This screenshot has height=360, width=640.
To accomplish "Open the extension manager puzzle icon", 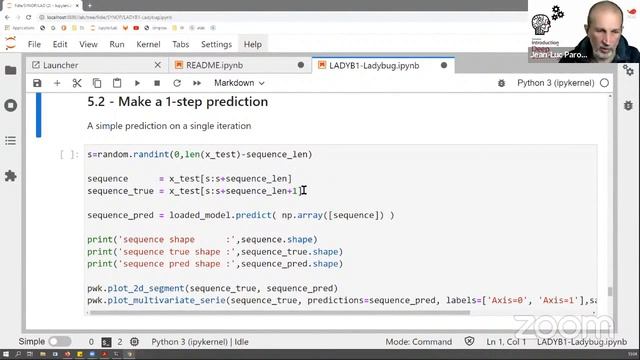I will tap(11, 176).
